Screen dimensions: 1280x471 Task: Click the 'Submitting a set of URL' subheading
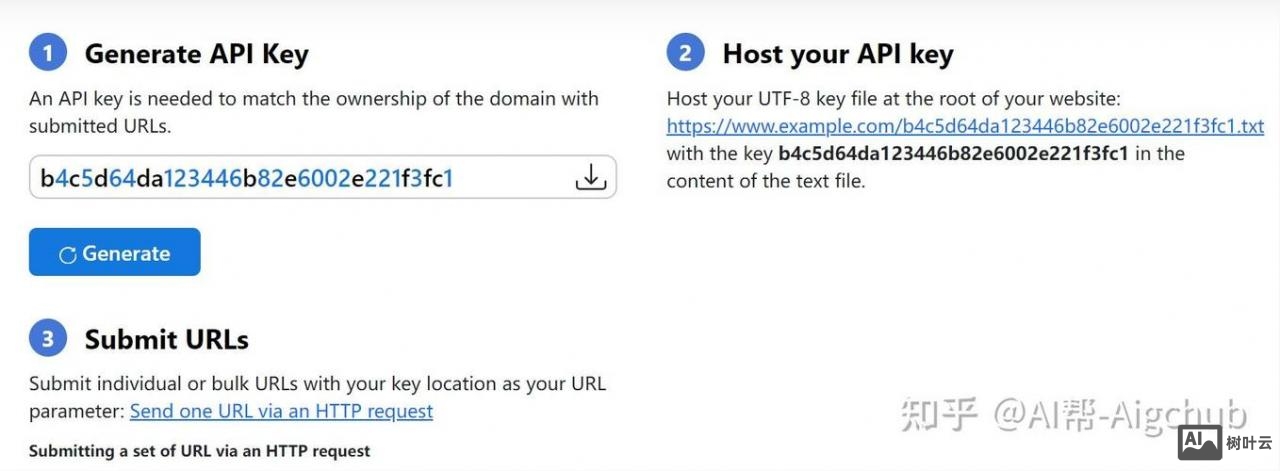[x=199, y=451]
